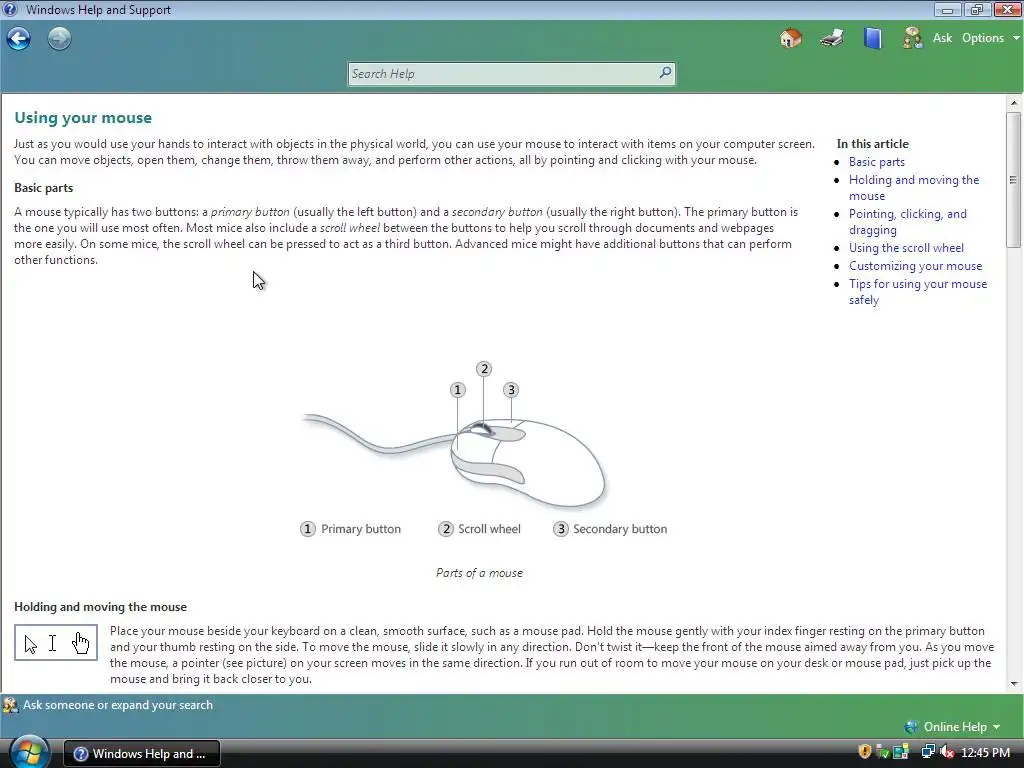Screen dimensions: 1024x768
Task: Click the security shield tray icon
Action: 865,752
